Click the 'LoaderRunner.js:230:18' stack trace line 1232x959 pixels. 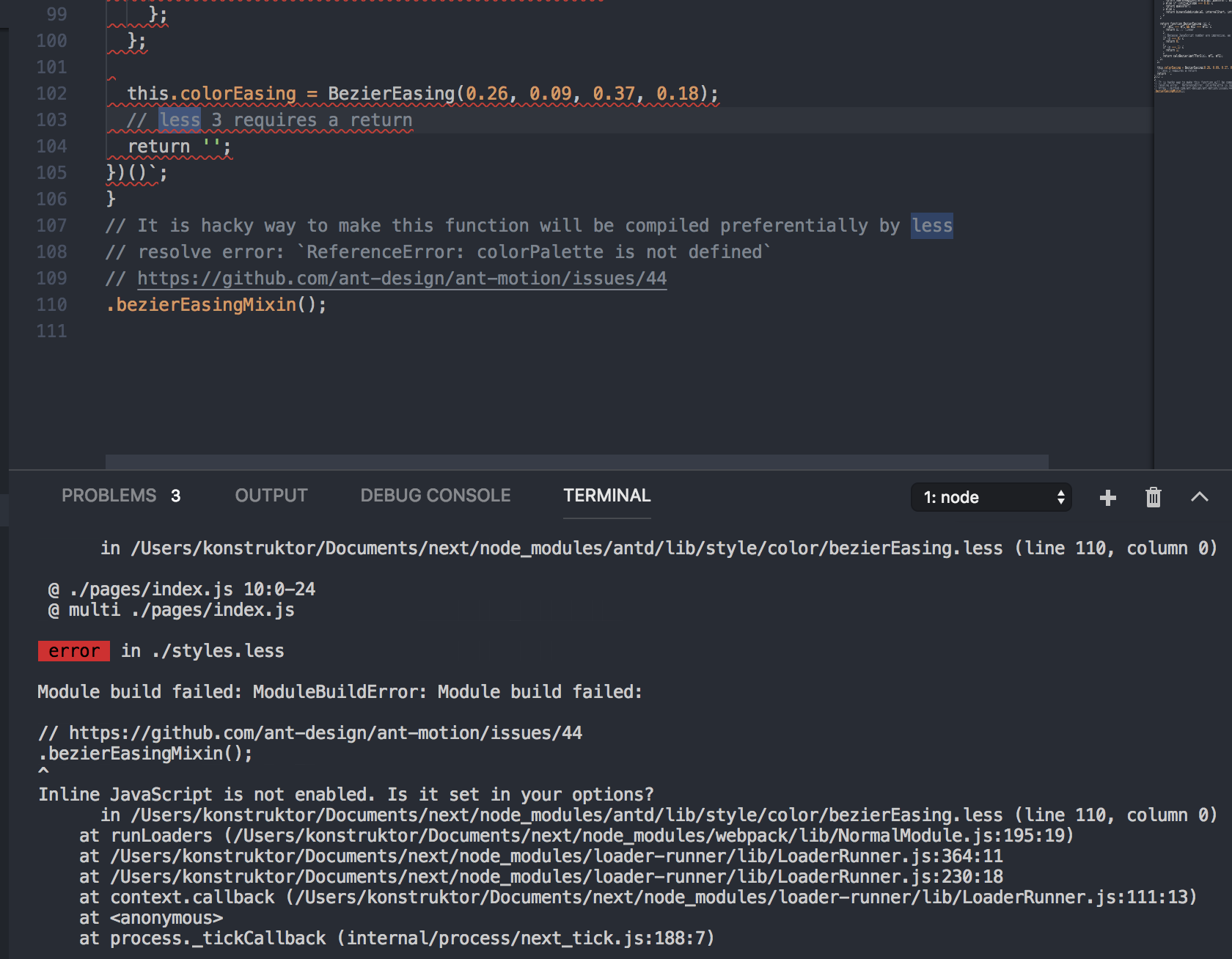[541, 877]
